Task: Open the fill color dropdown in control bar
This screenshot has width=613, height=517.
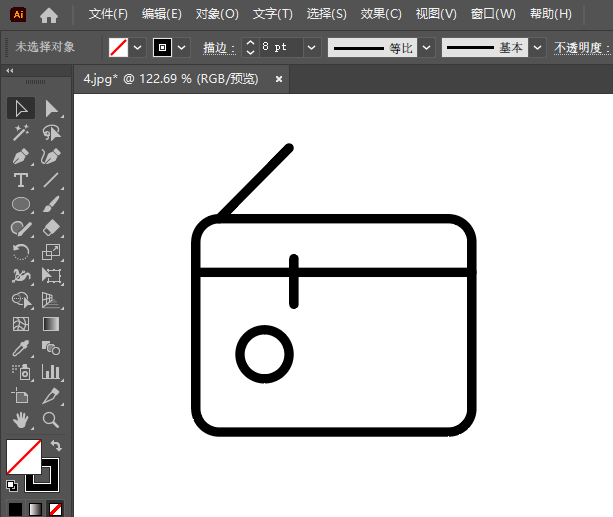Action: click(137, 48)
